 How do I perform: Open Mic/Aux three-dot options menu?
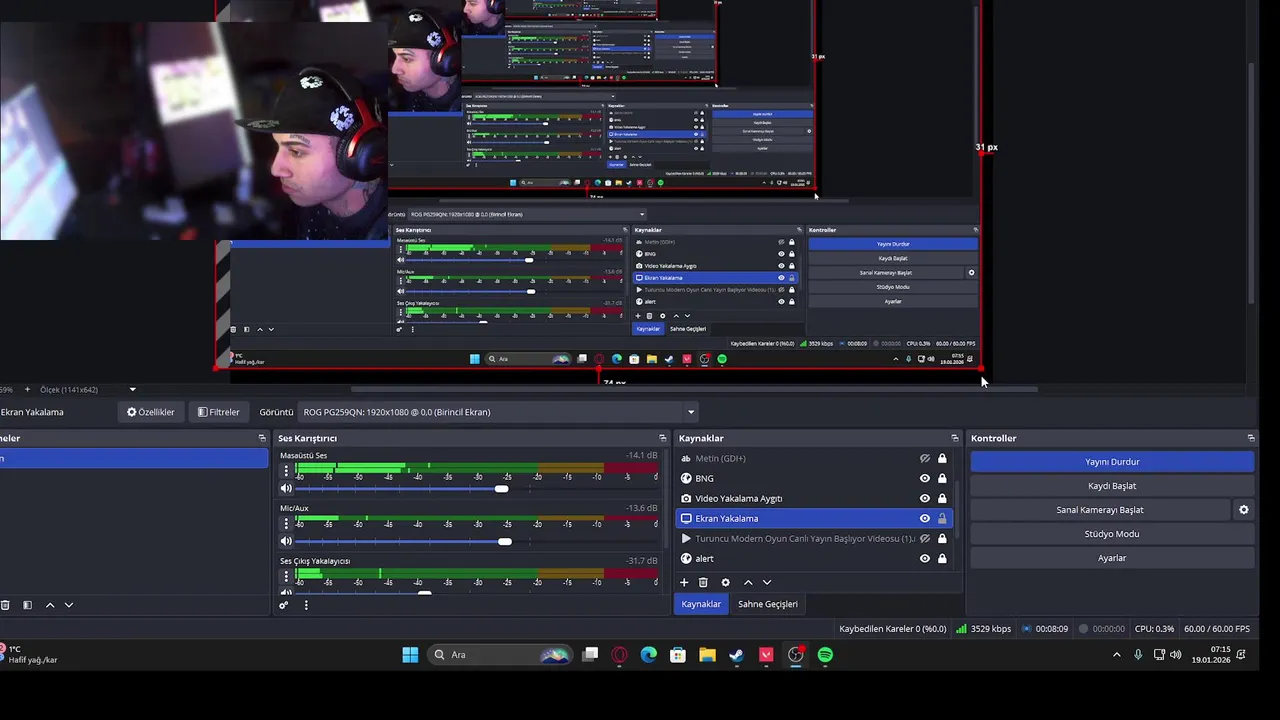click(x=286, y=523)
